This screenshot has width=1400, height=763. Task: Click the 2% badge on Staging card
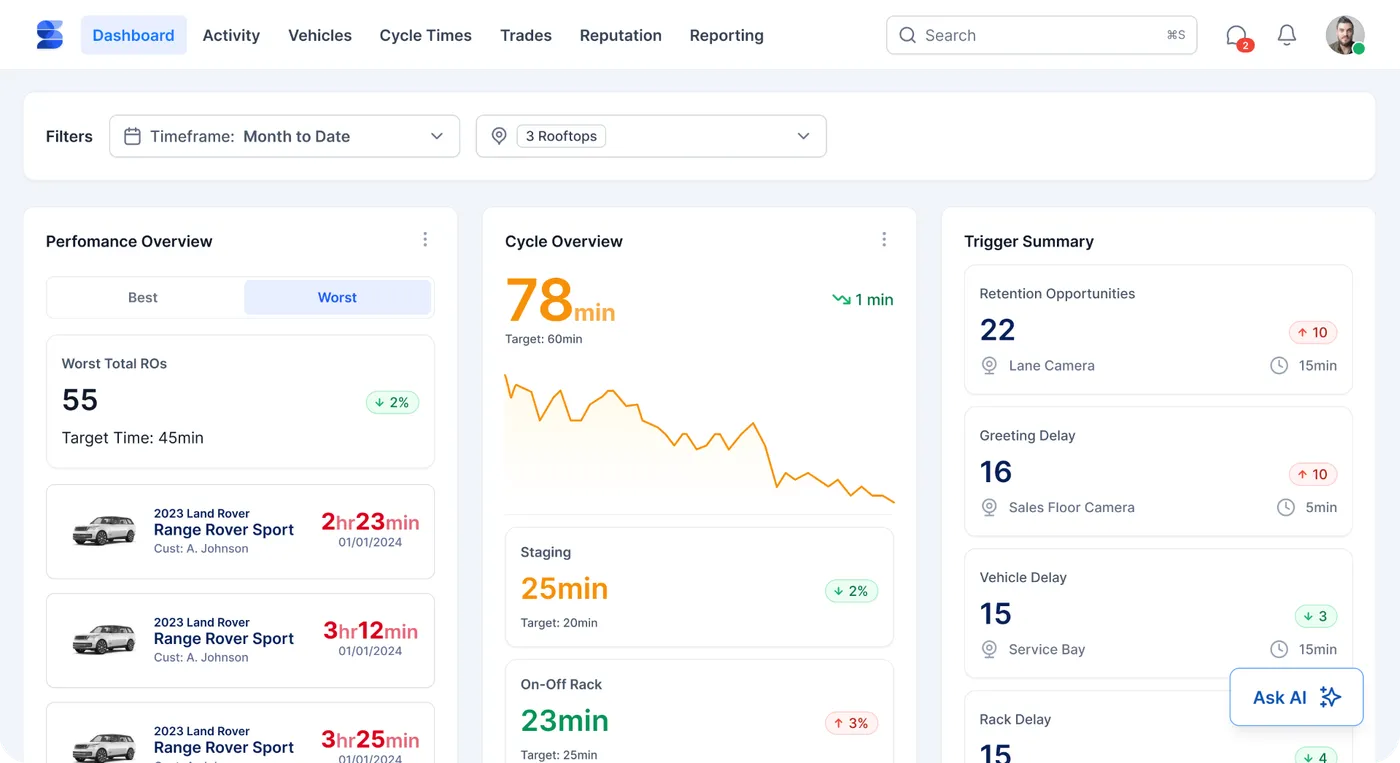tap(851, 591)
